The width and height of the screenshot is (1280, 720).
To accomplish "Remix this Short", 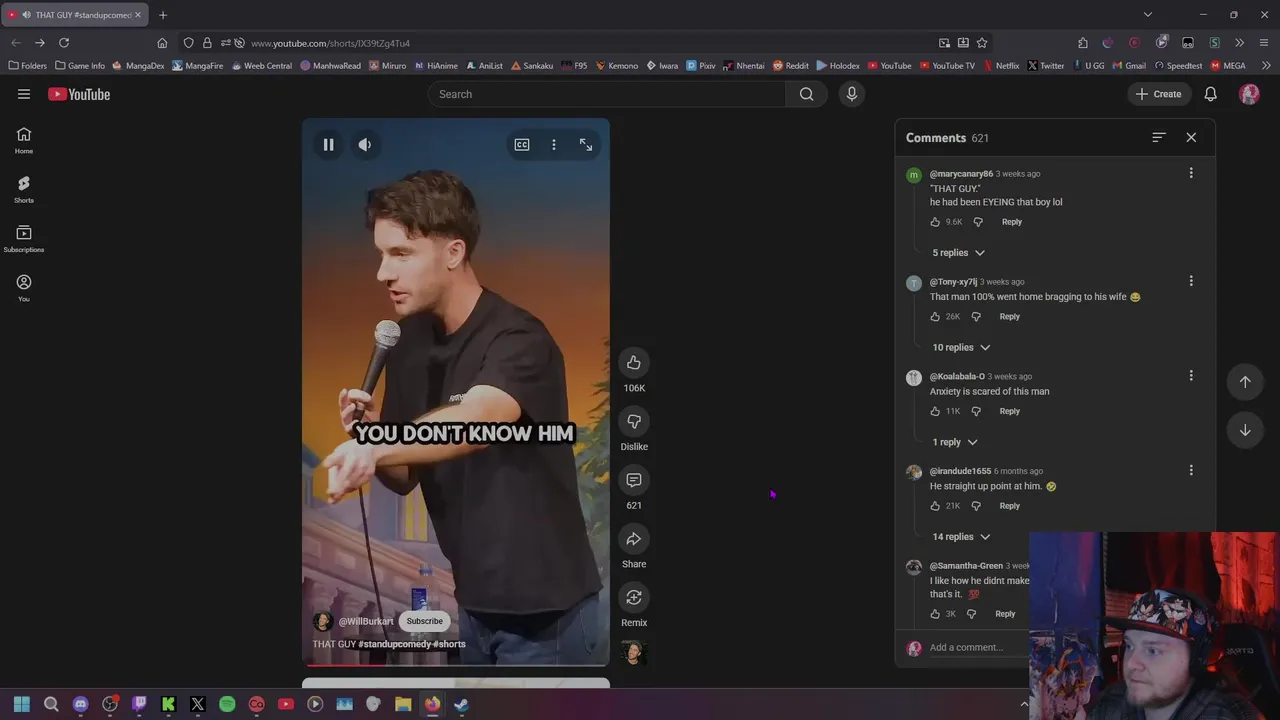I will (634, 598).
